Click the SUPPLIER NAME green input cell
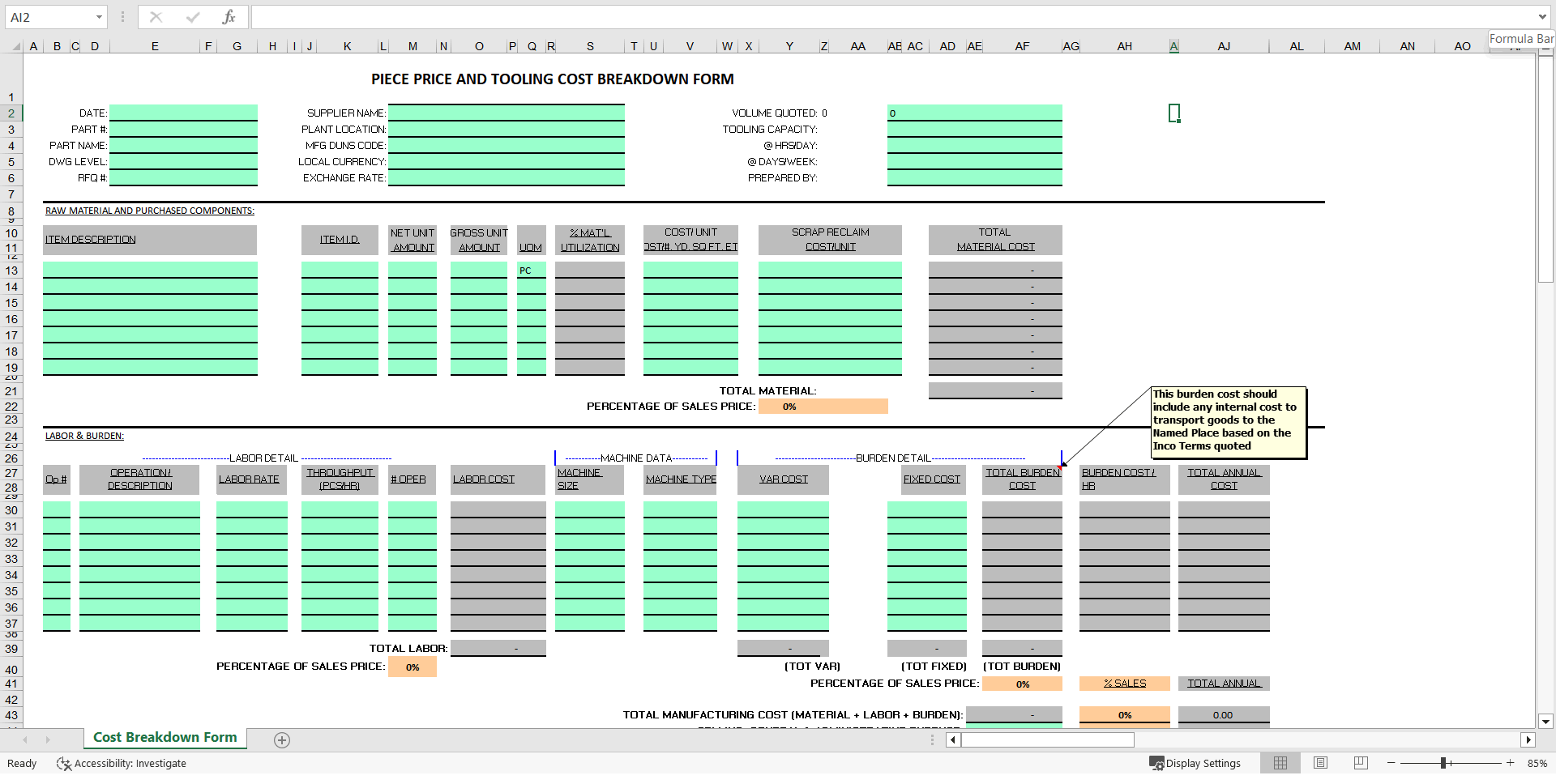 tap(506, 113)
